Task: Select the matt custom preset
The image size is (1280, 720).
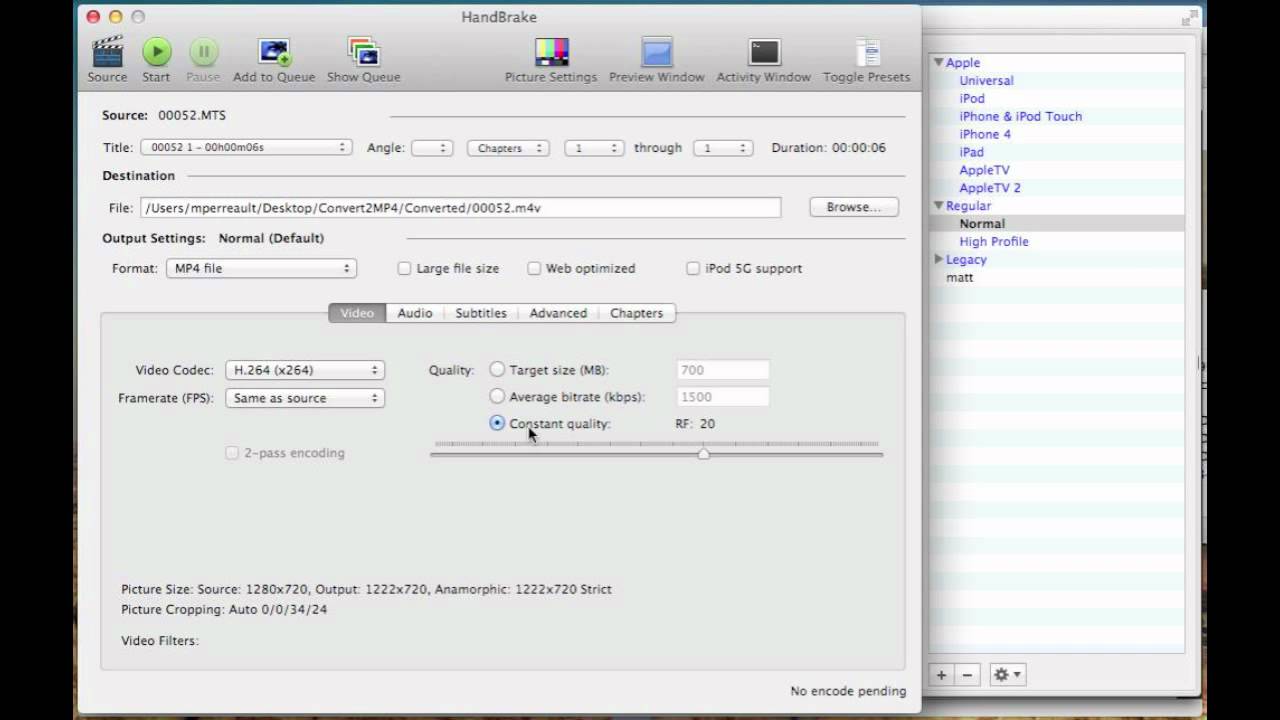Action: pyautogui.click(x=960, y=277)
